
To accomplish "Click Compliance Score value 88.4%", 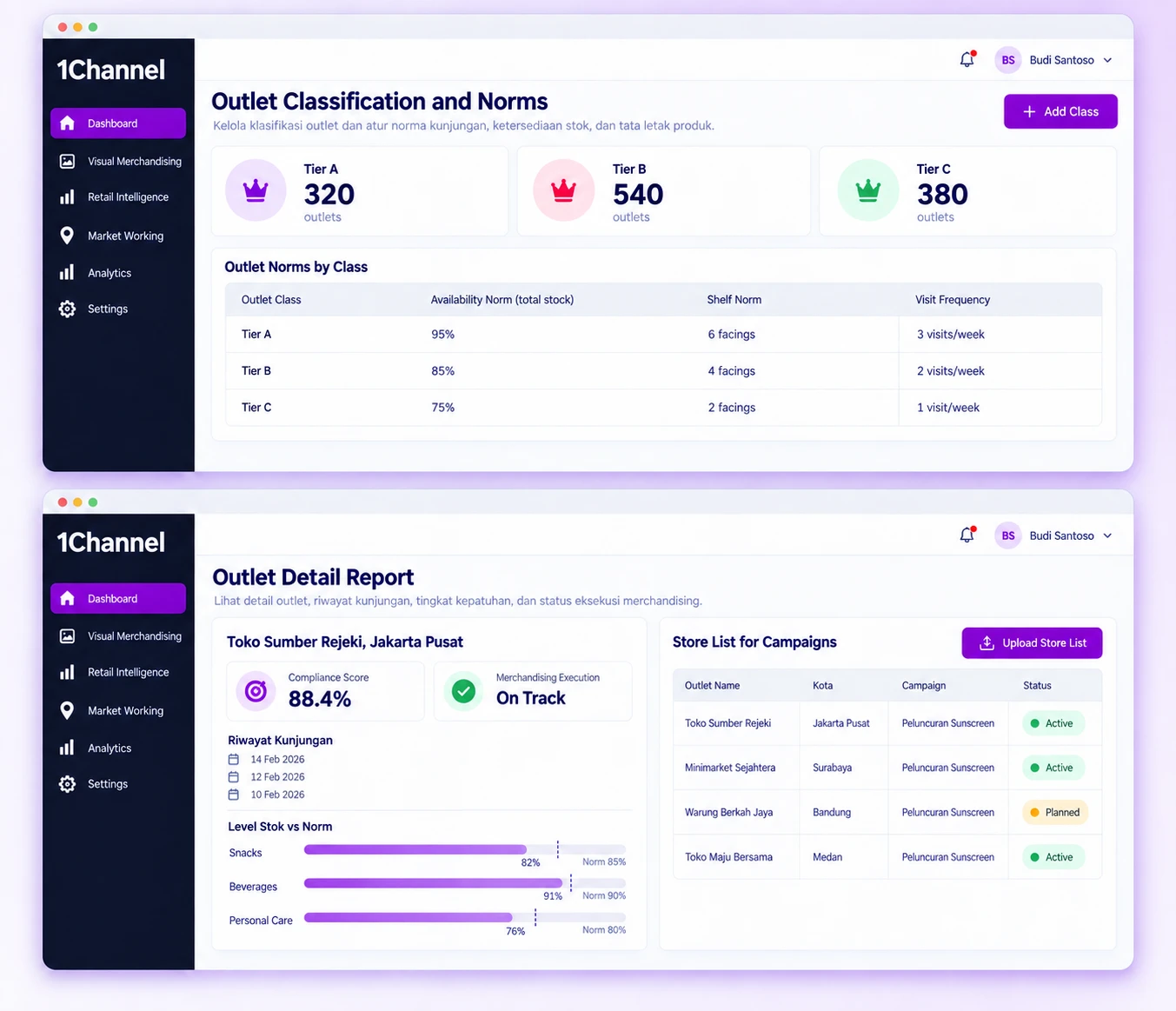I will tap(320, 699).
